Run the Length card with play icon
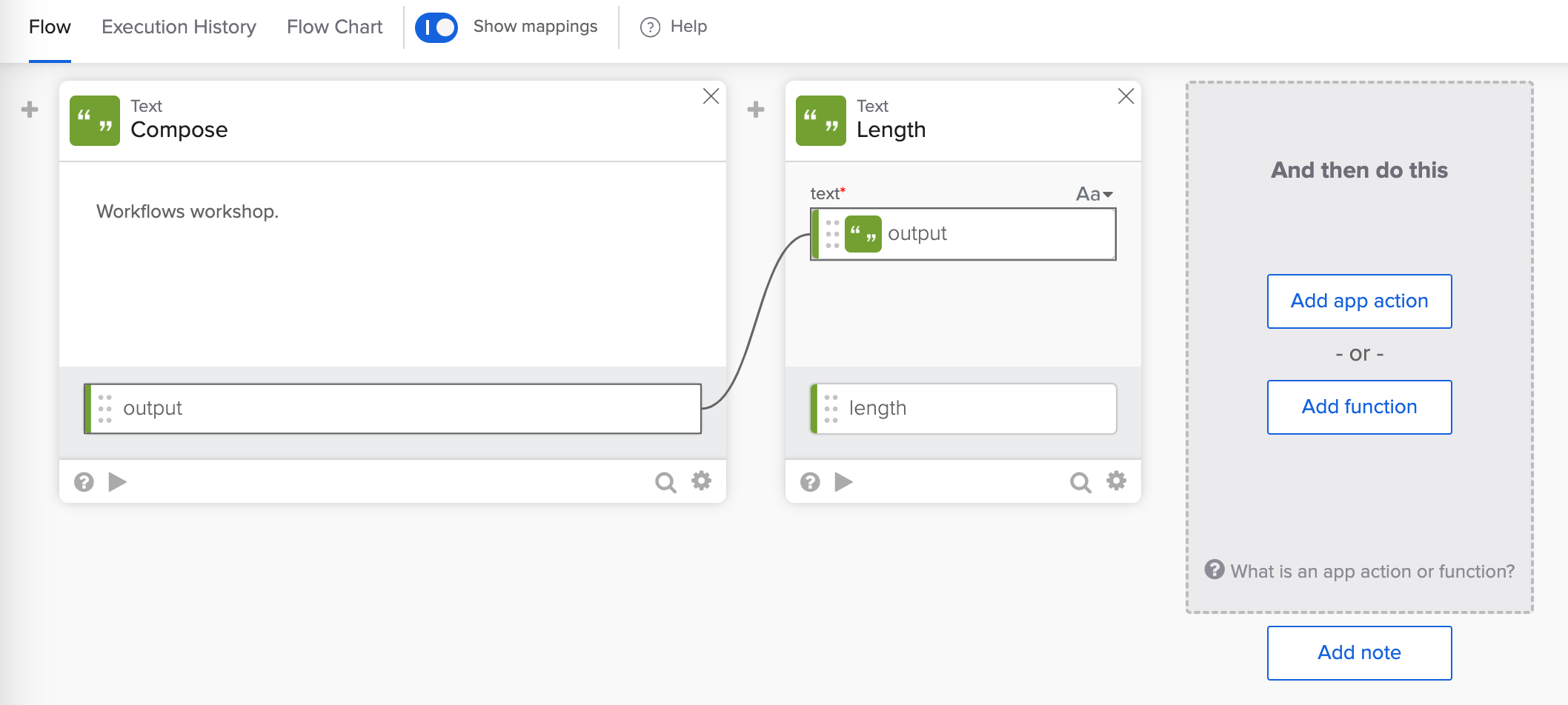 [843, 482]
